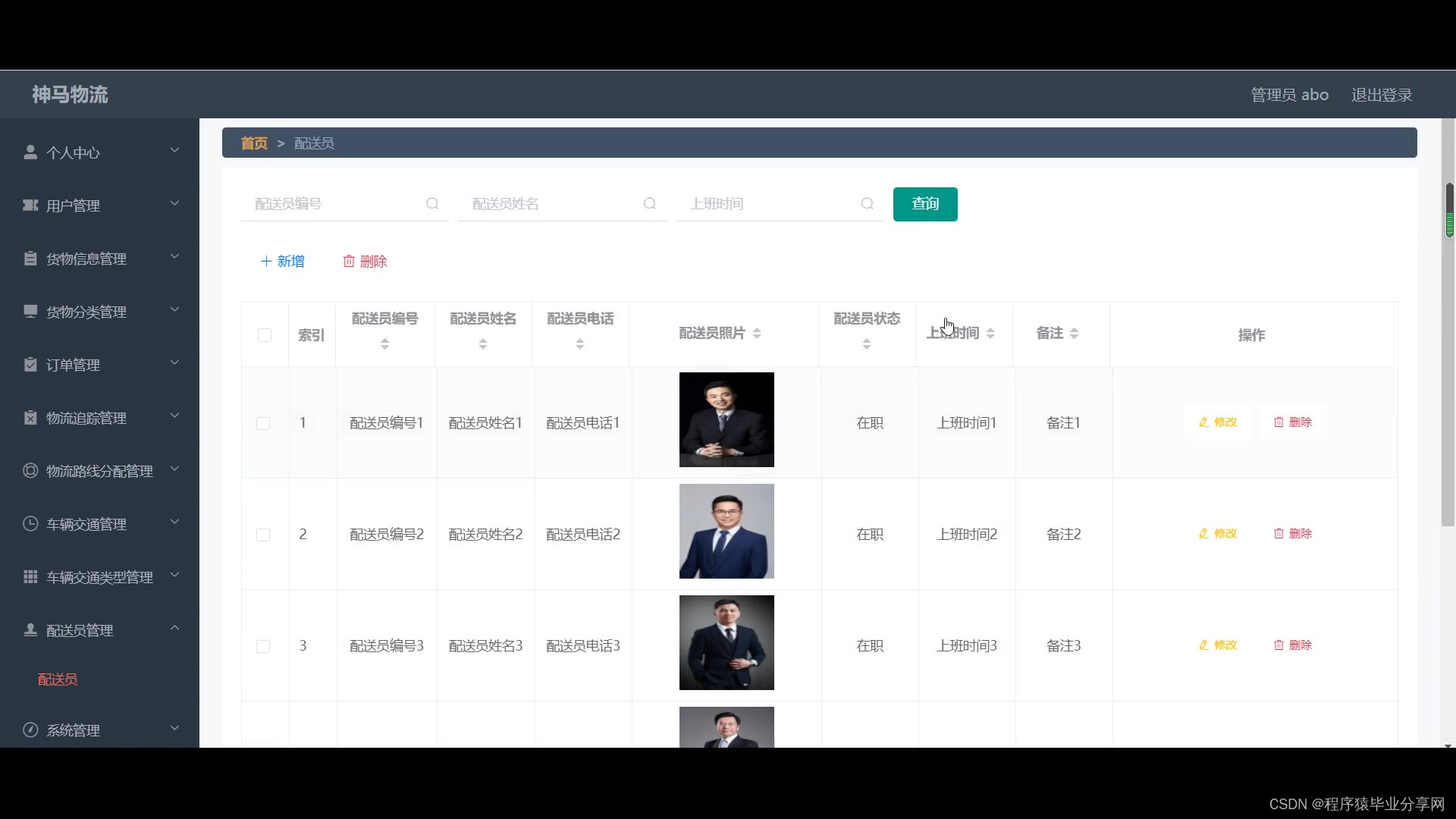The width and height of the screenshot is (1456, 819).
Task: Click the 车辆交通管理 clock icon
Action: 30,524
